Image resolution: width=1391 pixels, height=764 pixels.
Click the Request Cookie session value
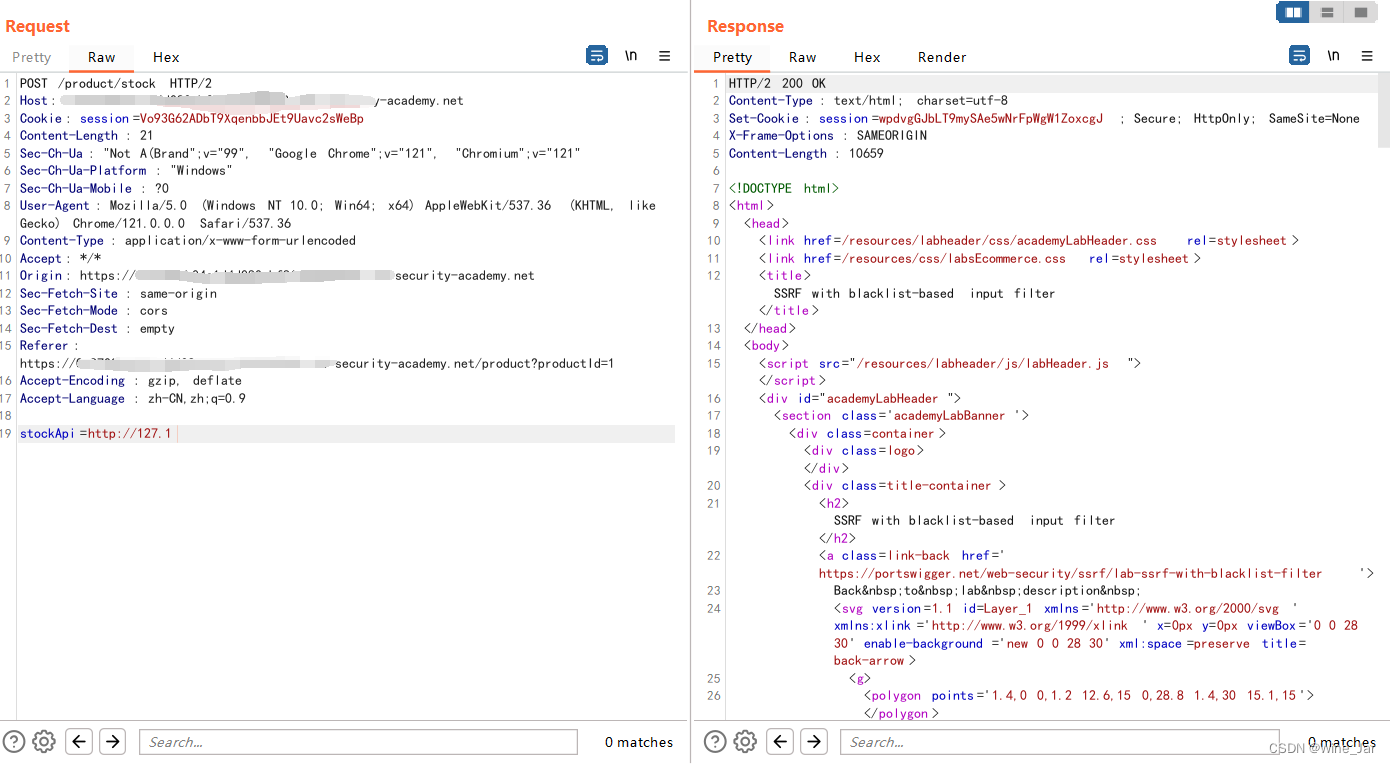click(250, 119)
